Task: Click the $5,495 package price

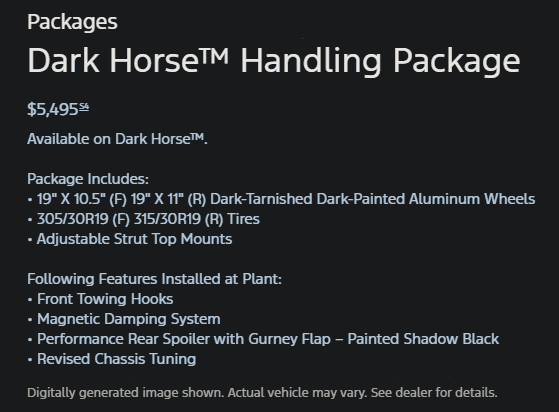Action: pyautogui.click(x=53, y=109)
